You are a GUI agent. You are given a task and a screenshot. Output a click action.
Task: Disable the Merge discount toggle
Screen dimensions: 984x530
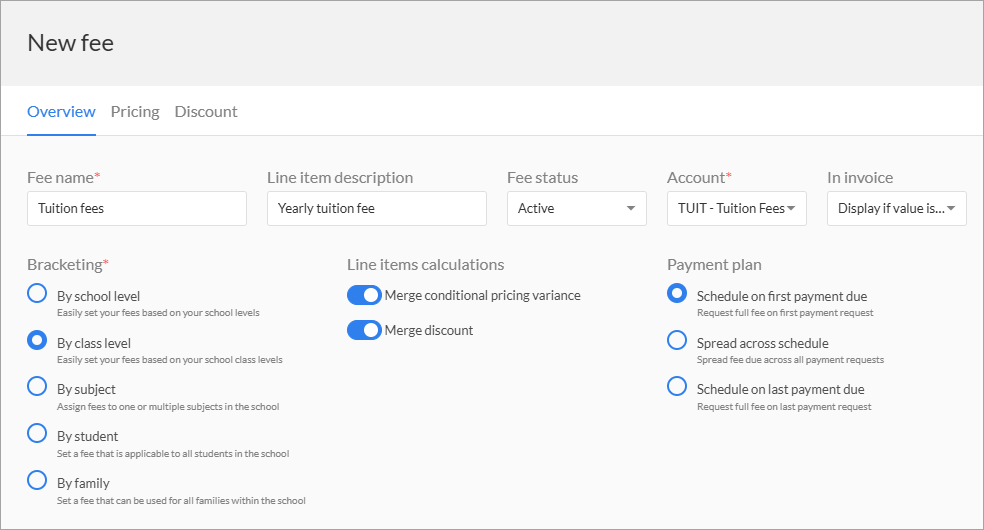(x=364, y=330)
